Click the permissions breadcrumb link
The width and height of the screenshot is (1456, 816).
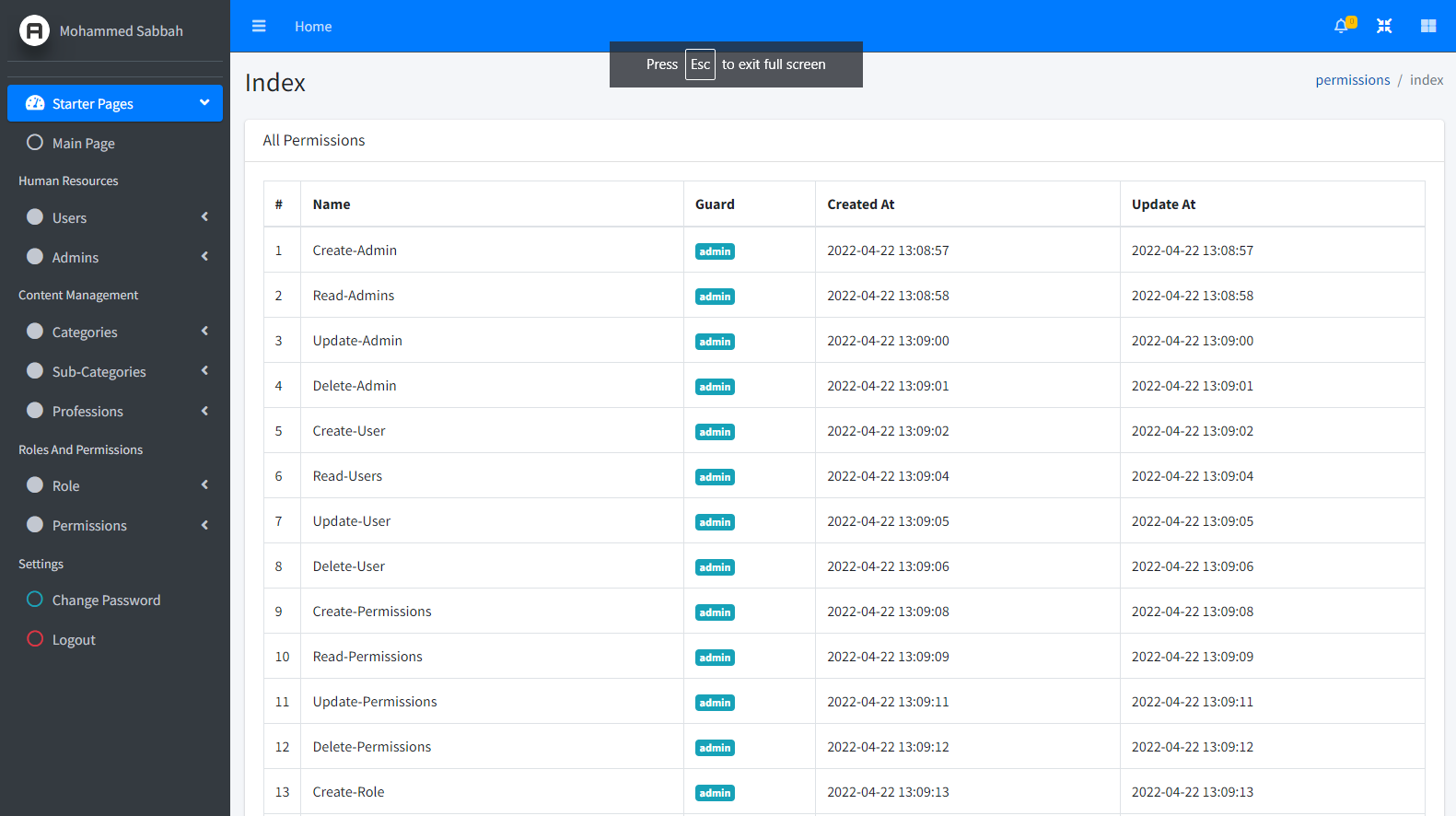(1352, 80)
